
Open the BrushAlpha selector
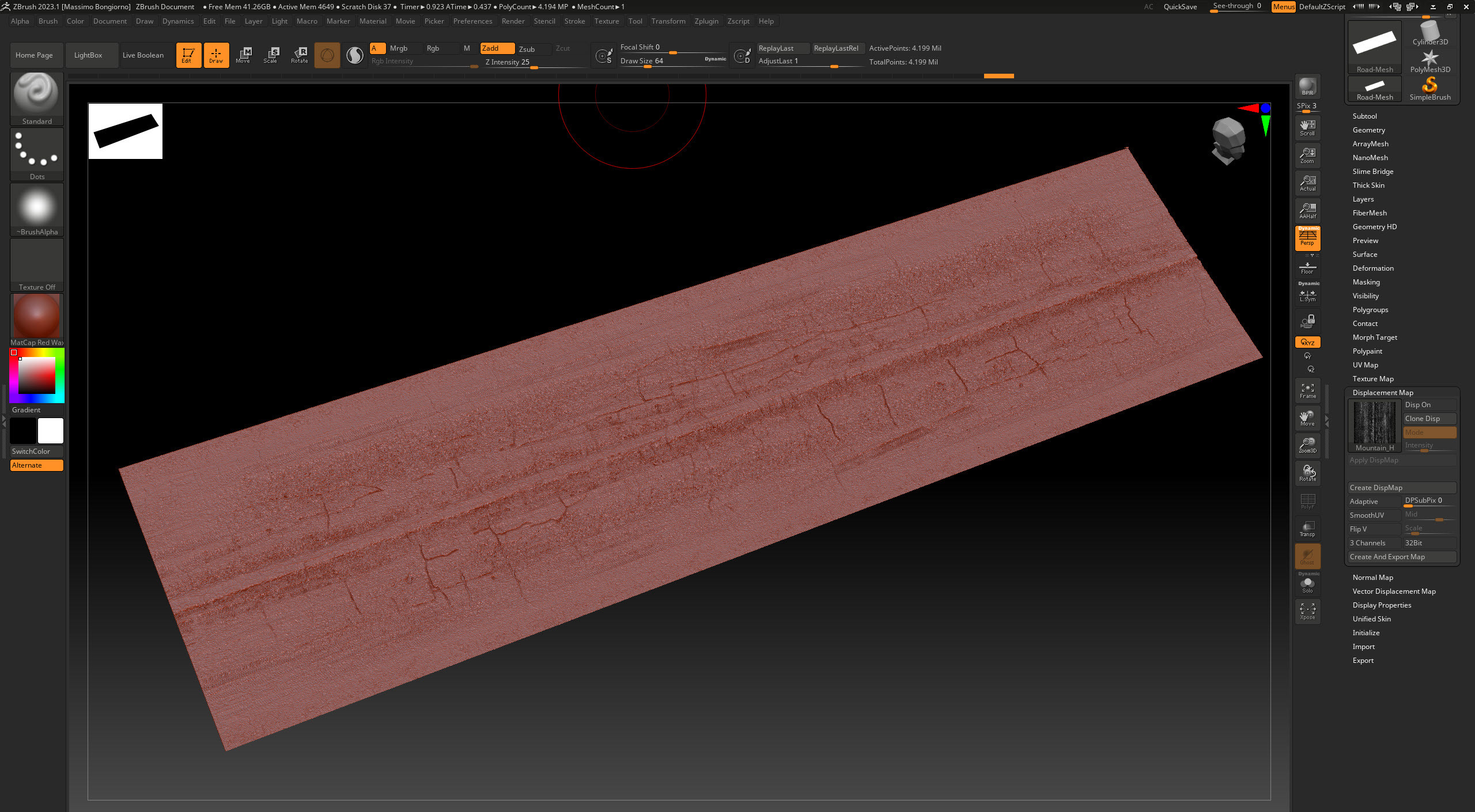click(x=37, y=209)
